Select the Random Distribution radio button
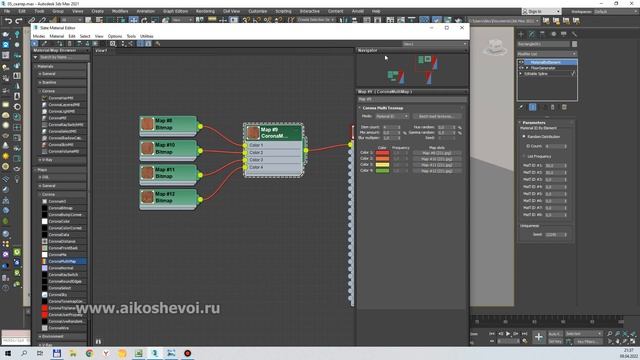This screenshot has height=360, width=640. 524,137
